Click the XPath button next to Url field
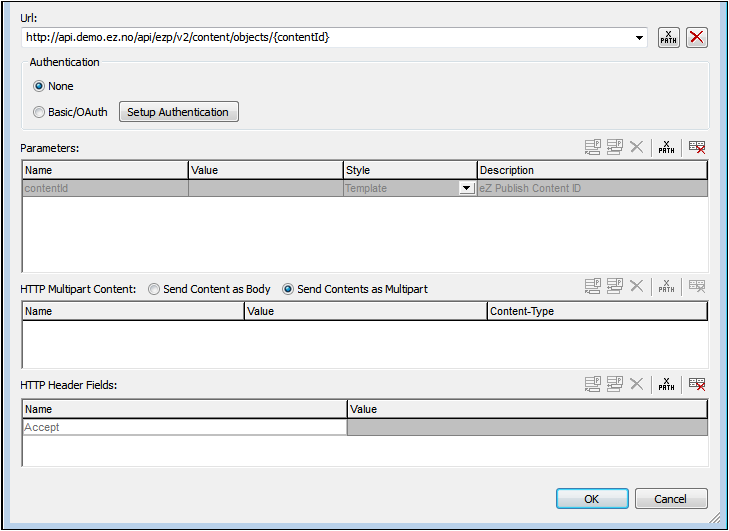Viewport: 729px width, 531px height. click(669, 37)
